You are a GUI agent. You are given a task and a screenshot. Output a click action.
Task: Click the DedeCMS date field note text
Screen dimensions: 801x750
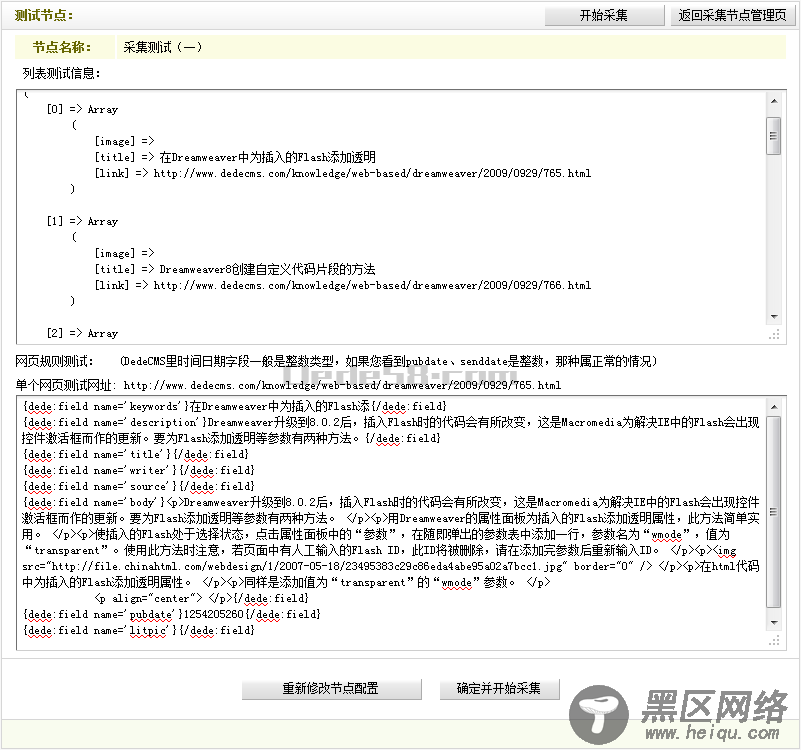[389, 362]
